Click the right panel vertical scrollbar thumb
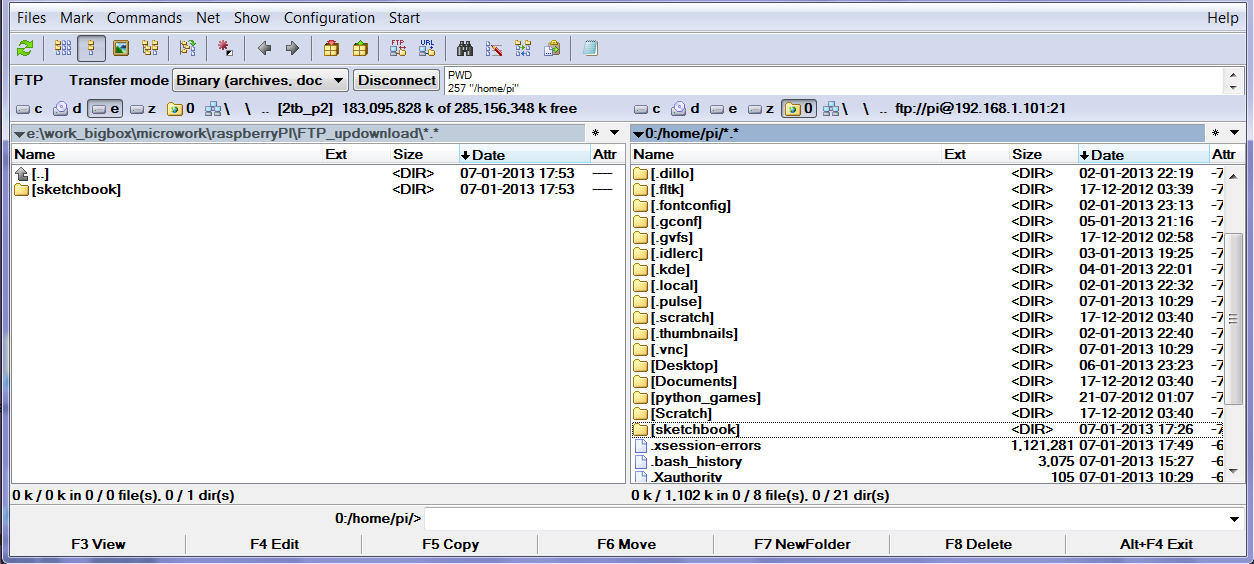 [x=1234, y=319]
